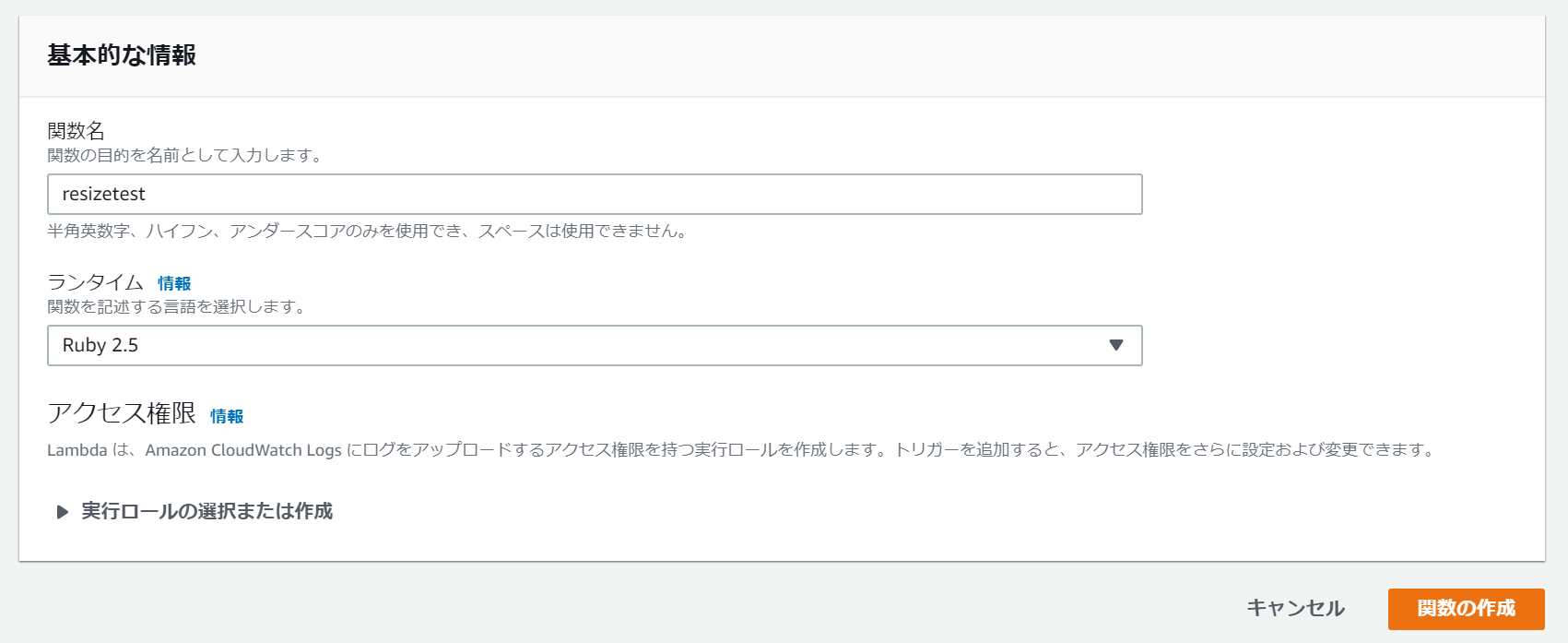The height and width of the screenshot is (643, 1568).
Task: Click the 関数を記述する言語を選択します description
Action: click(x=177, y=306)
